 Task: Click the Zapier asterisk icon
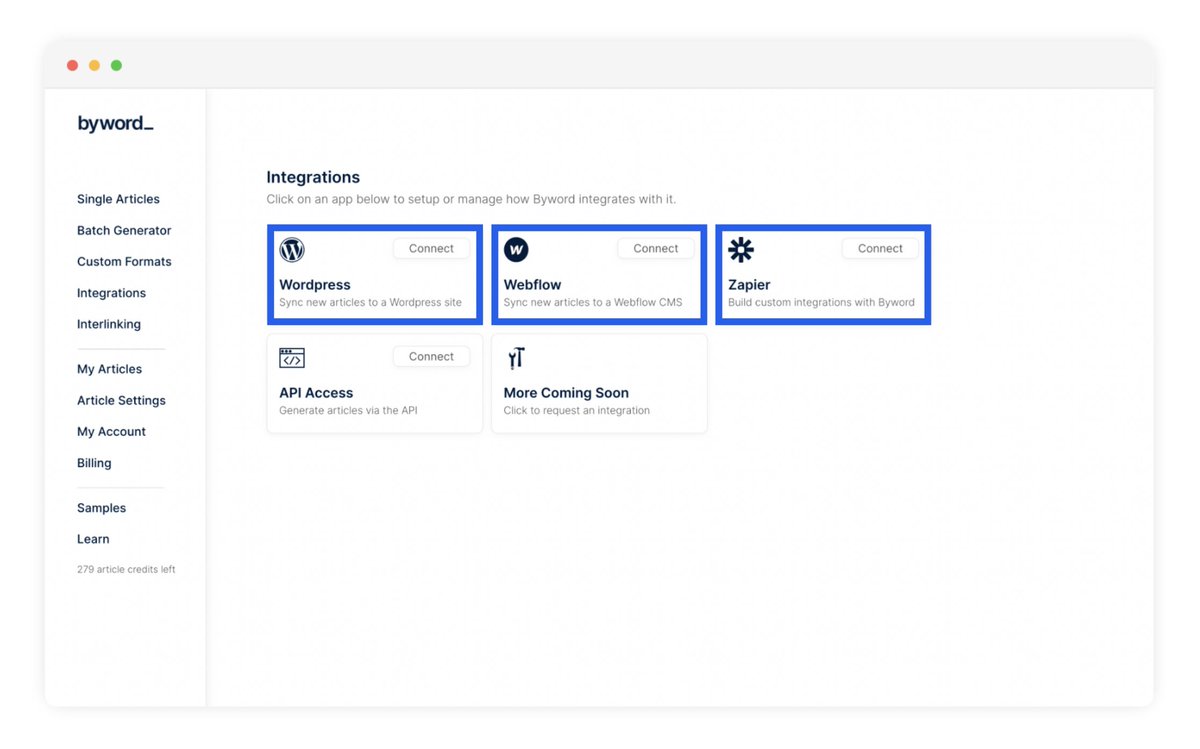[741, 249]
